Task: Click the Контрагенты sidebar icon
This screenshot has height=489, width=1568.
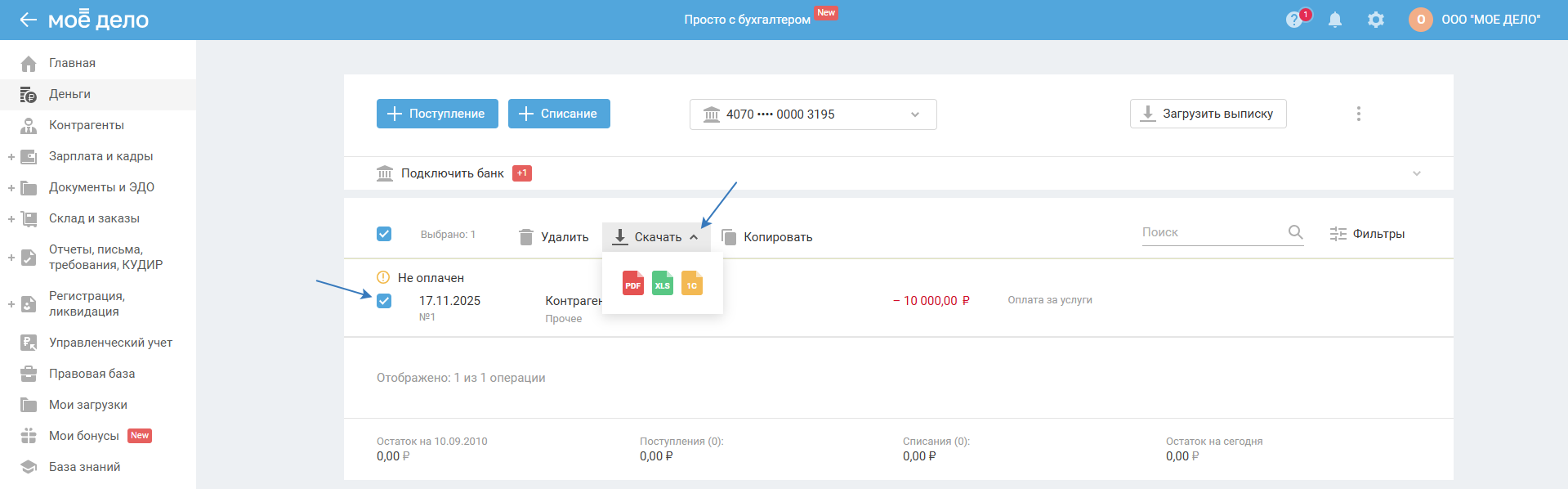Action: [x=29, y=125]
